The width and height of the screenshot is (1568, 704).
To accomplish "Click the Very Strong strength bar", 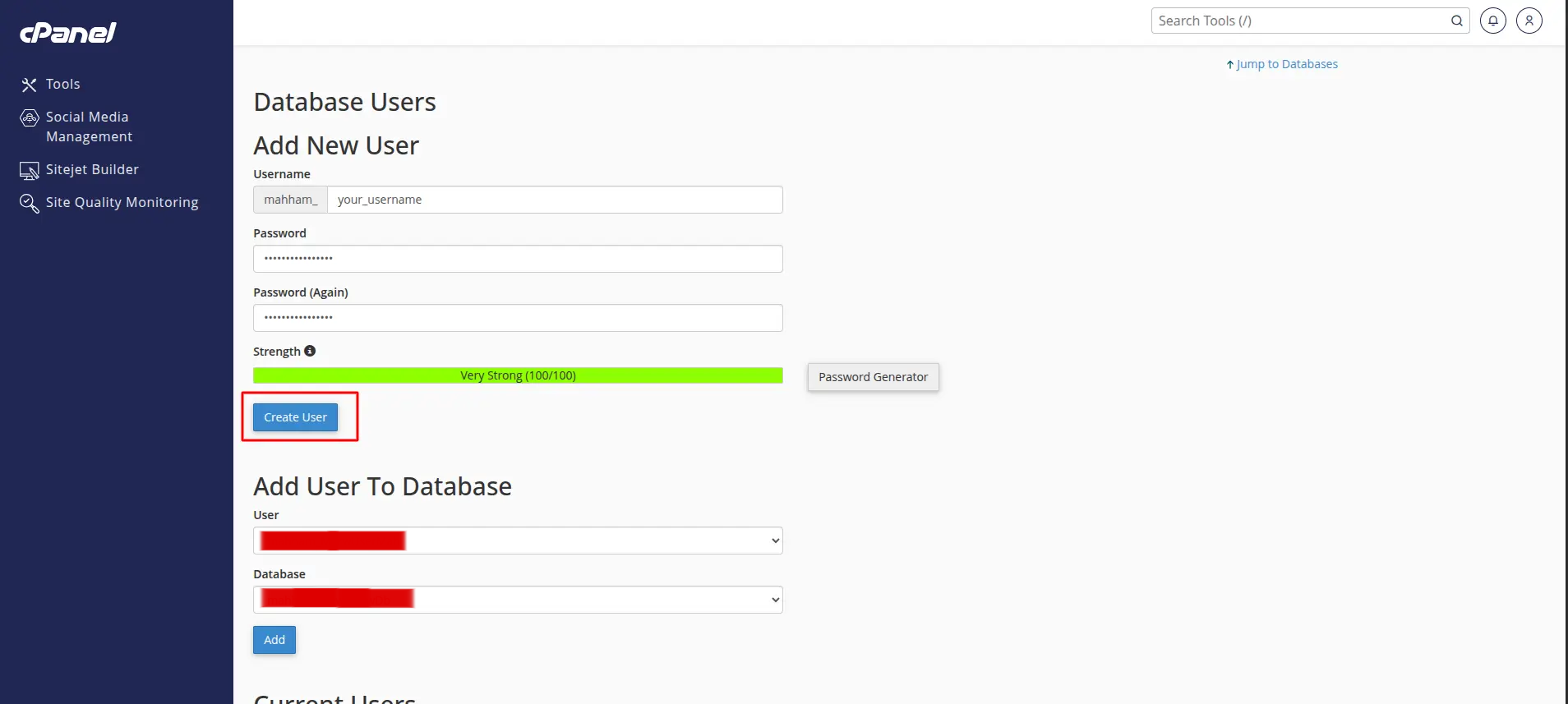I will point(518,375).
